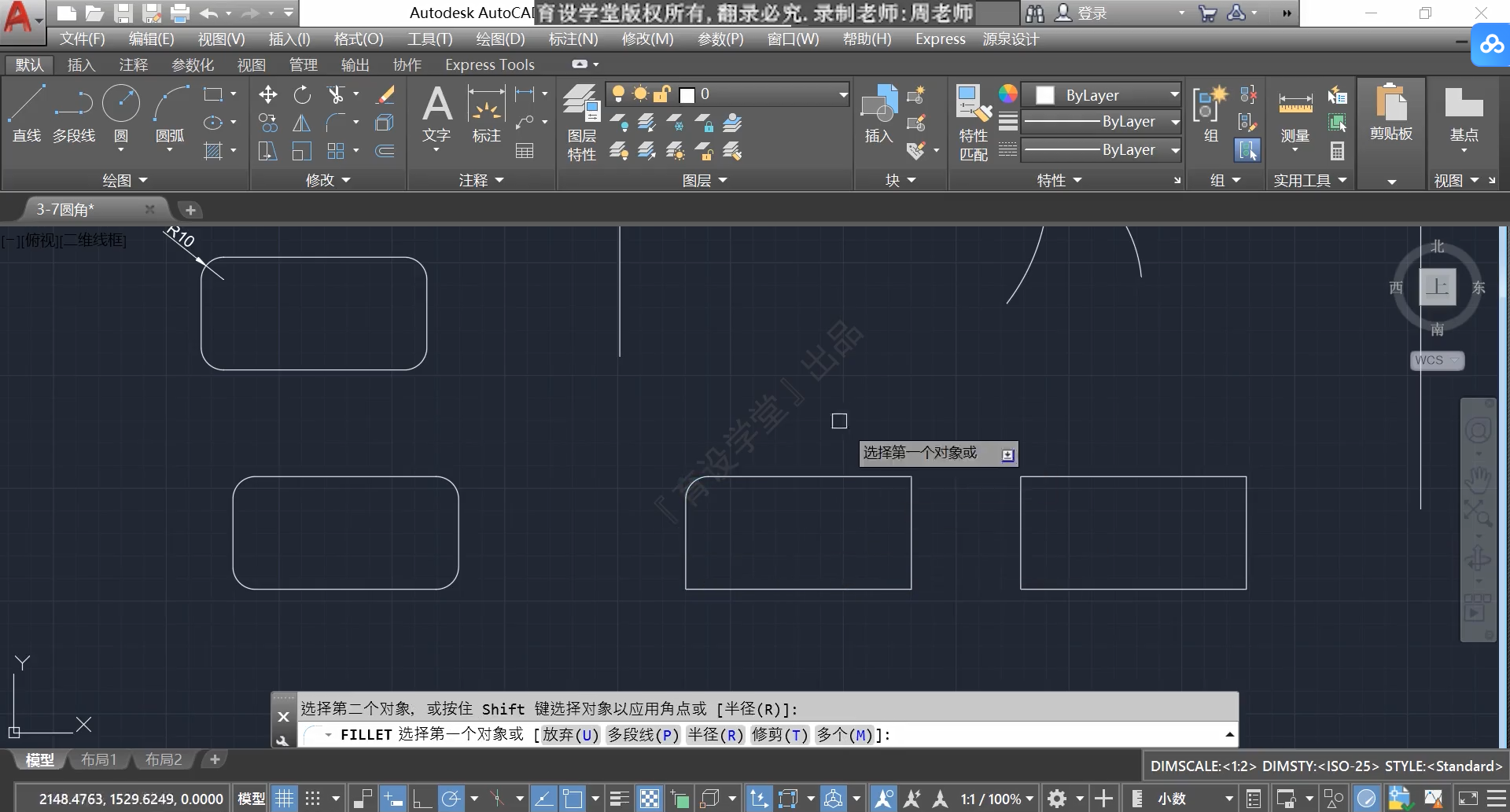
Task: Click the Stretch tool icon
Action: pyautogui.click(x=268, y=151)
